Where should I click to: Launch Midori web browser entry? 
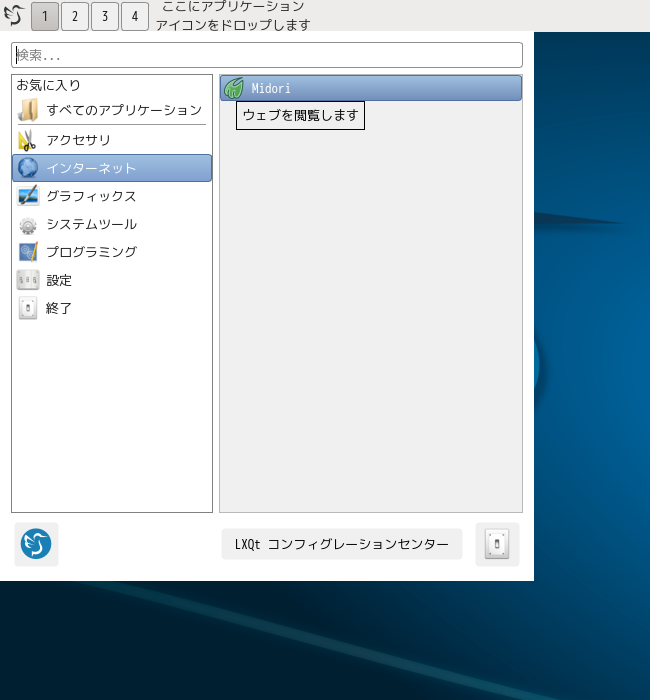[x=371, y=88]
